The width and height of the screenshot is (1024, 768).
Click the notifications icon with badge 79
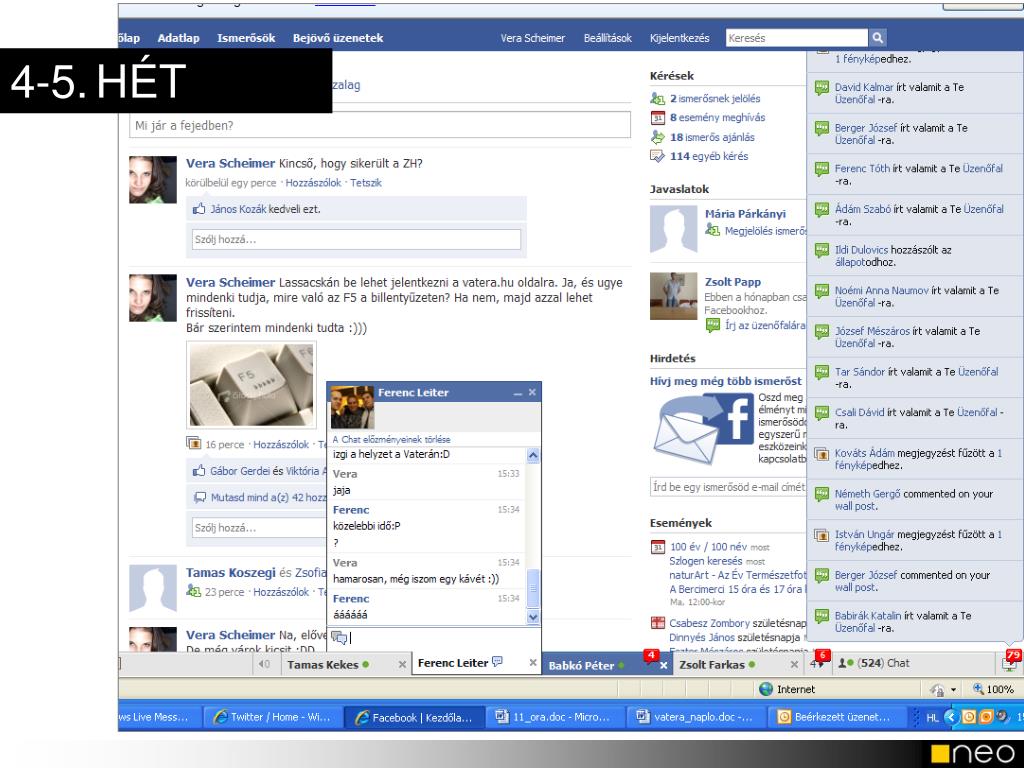tap(1010, 663)
